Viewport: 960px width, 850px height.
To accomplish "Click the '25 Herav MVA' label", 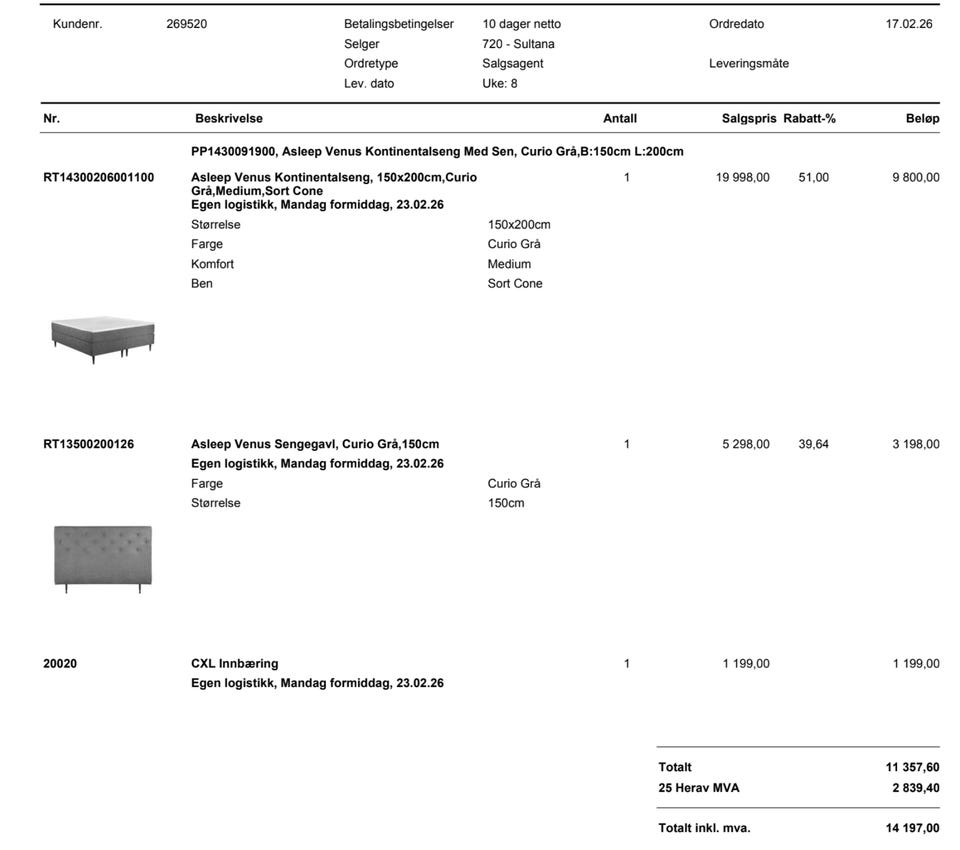I will point(699,788).
